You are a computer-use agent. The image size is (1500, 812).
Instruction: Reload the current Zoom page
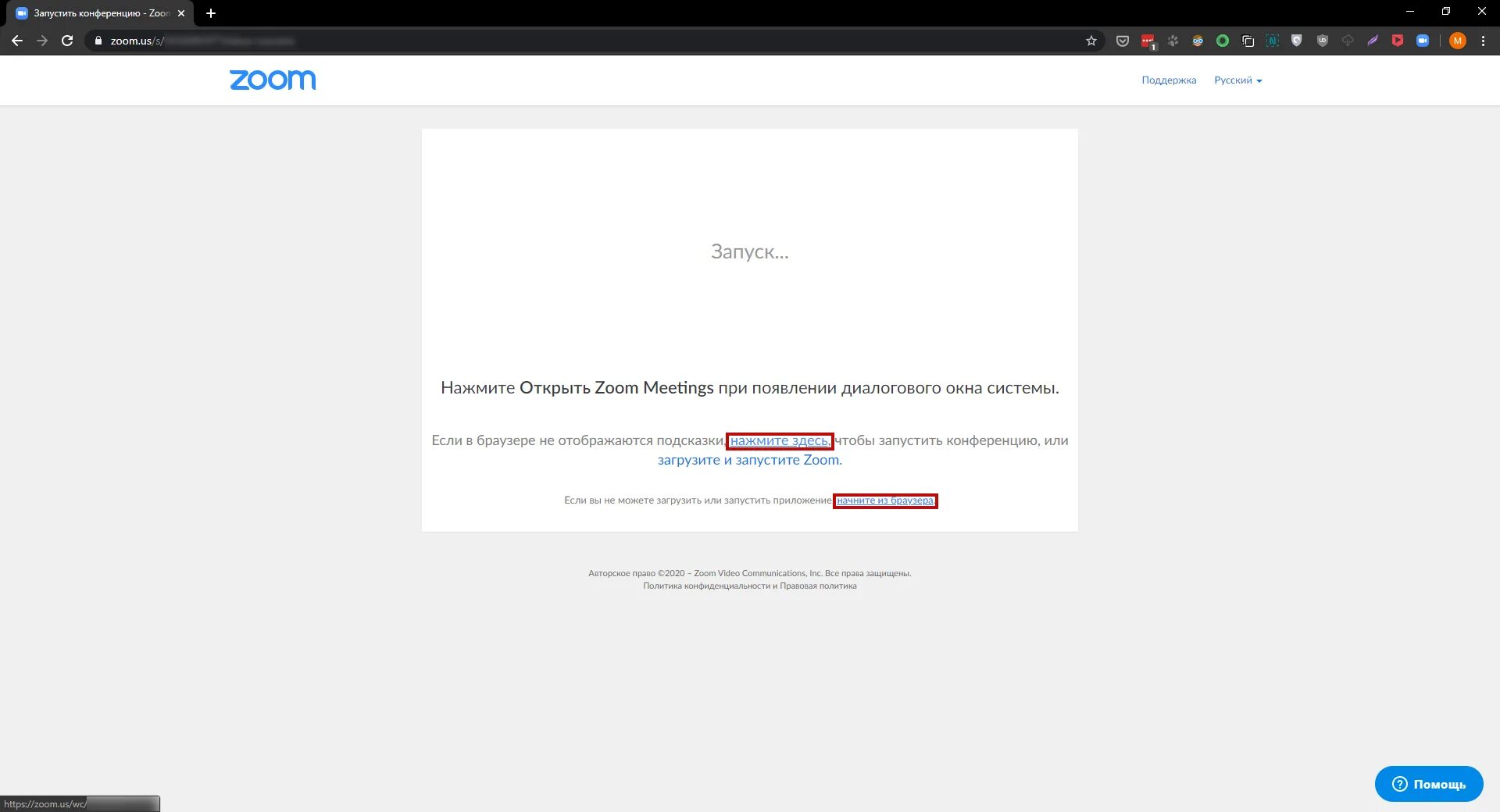tap(67, 41)
